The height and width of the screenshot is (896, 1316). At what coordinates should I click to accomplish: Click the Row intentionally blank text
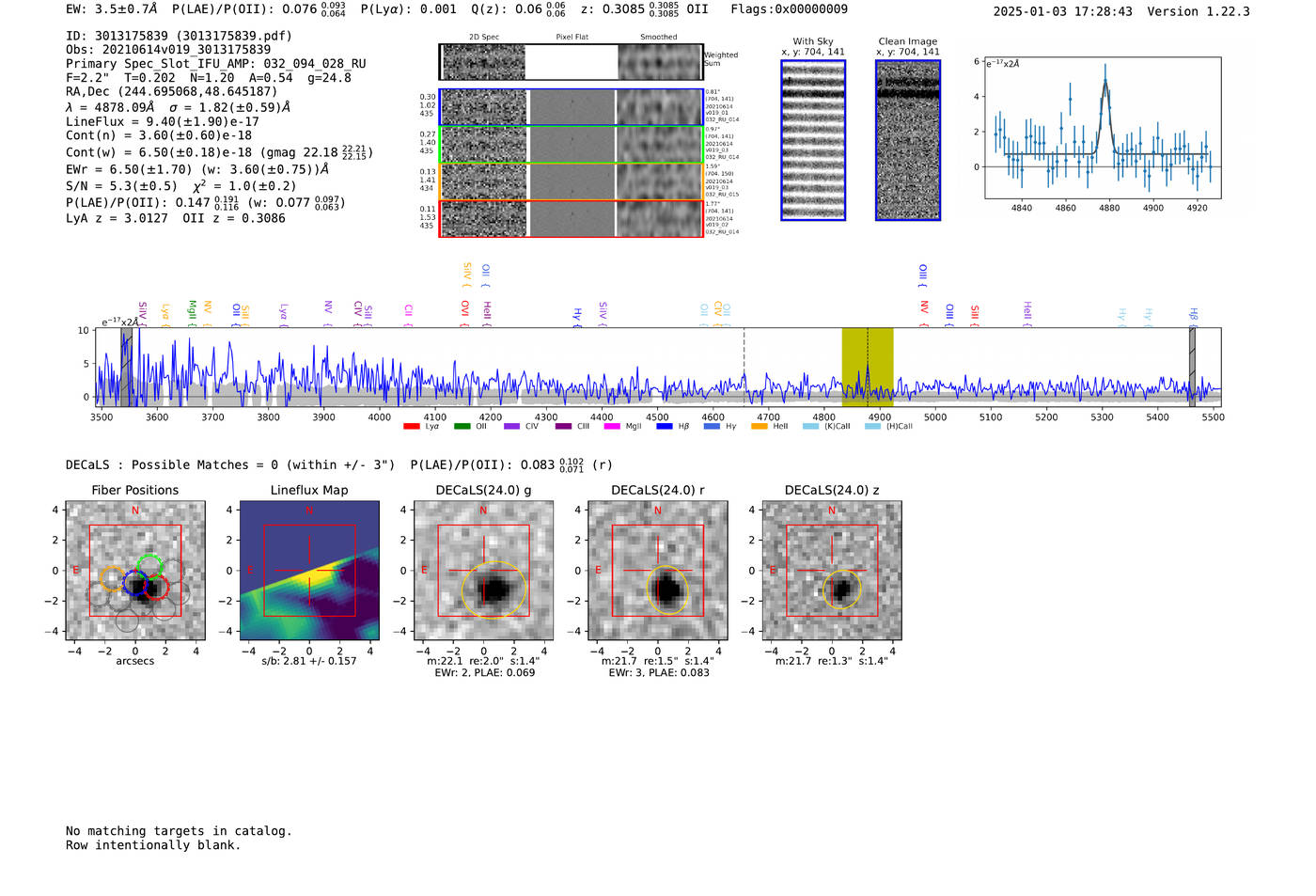[x=153, y=845]
